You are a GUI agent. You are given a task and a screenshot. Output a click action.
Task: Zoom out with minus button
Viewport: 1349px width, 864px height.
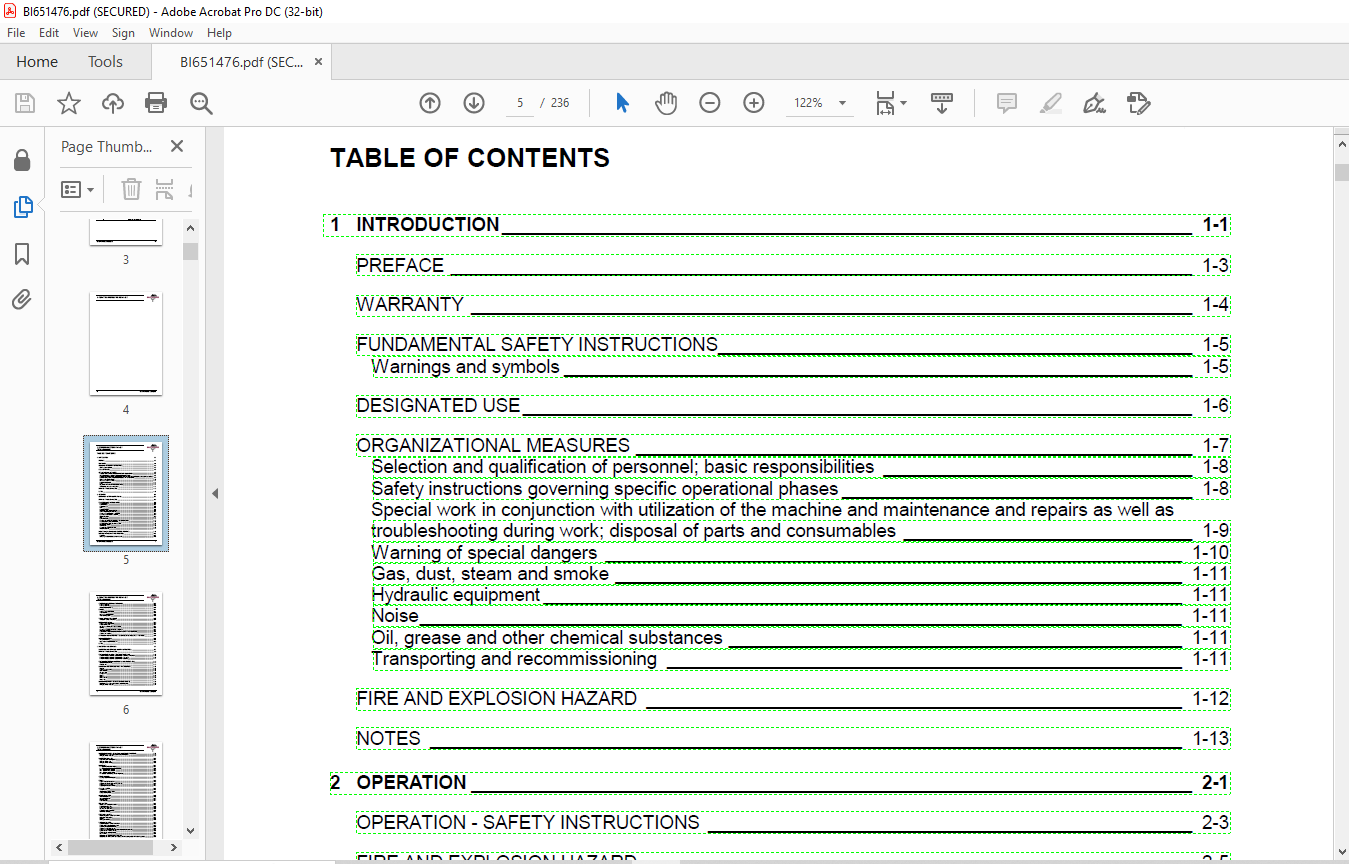click(x=710, y=103)
